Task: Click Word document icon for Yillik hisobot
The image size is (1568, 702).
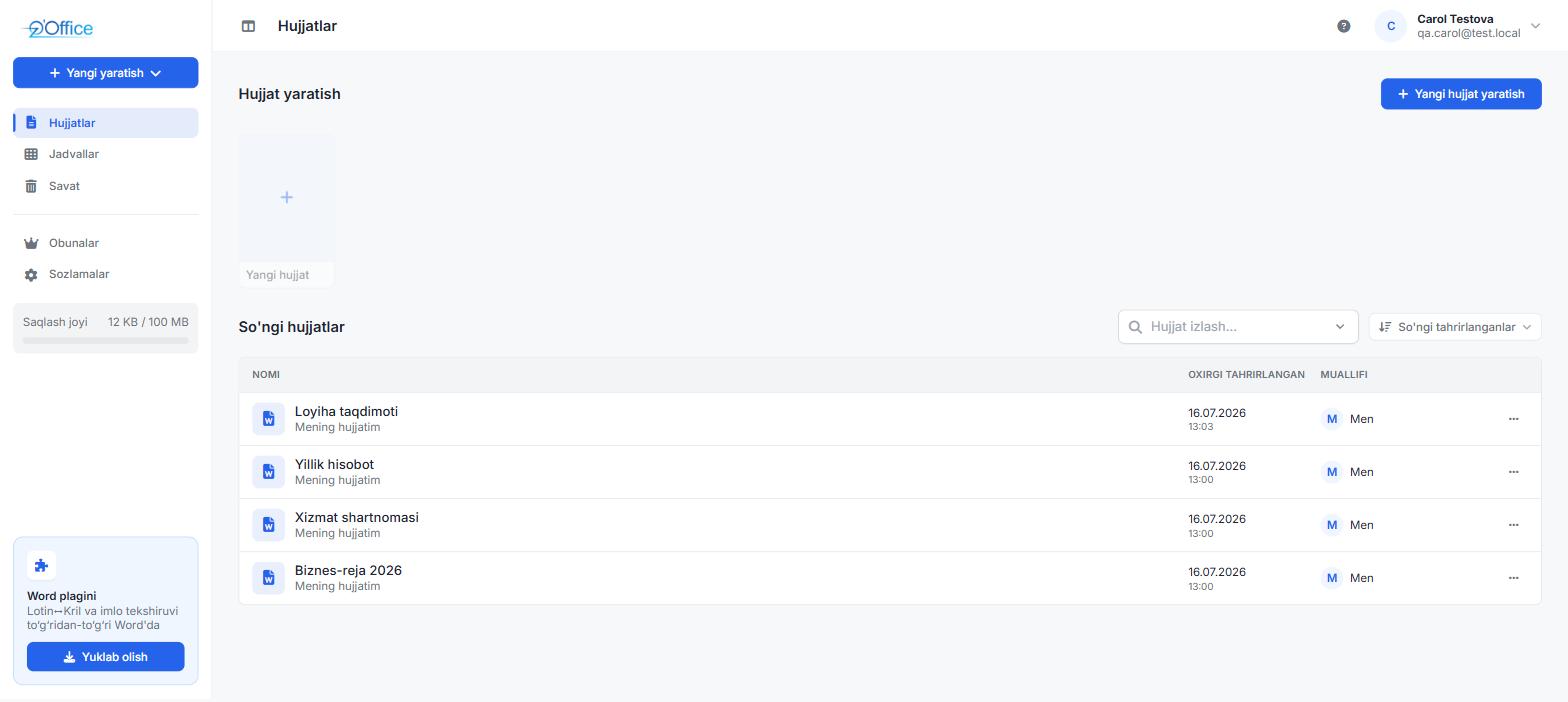Action: tap(268, 472)
